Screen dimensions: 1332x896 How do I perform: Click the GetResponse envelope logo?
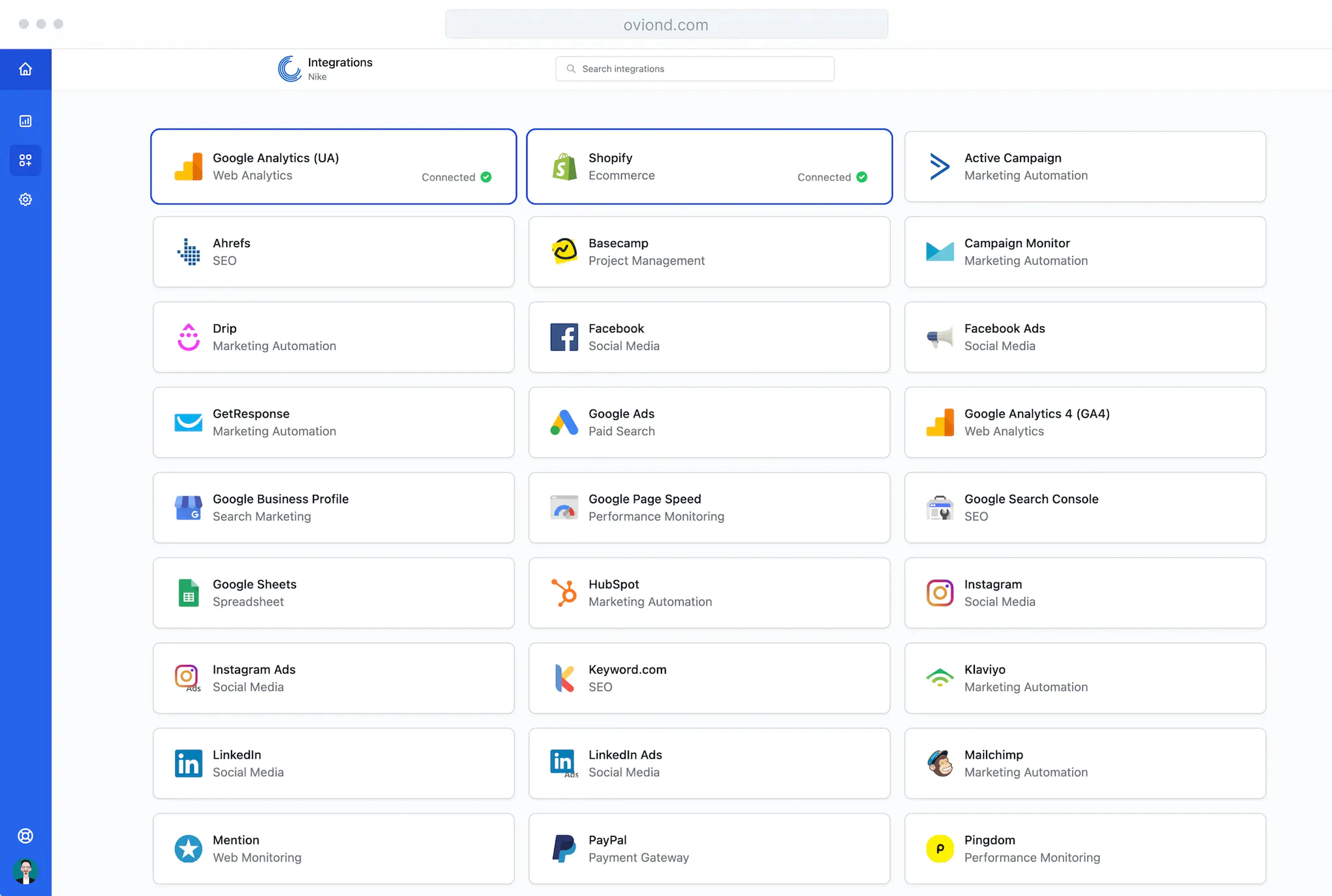pyautogui.click(x=189, y=423)
